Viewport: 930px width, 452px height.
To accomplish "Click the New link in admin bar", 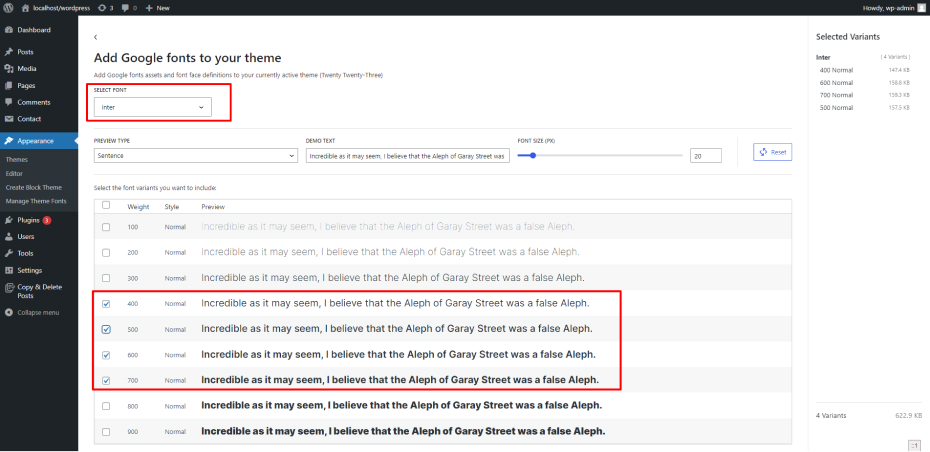I will pyautogui.click(x=163, y=8).
